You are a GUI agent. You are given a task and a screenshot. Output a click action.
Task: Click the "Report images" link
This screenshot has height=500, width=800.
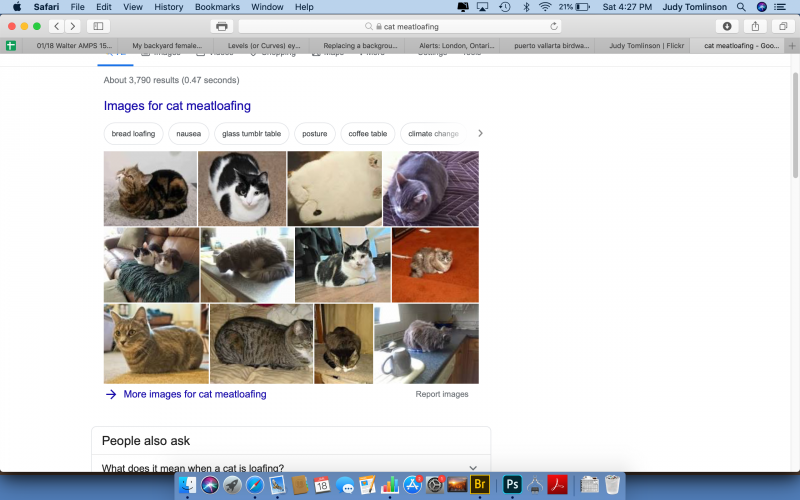[442, 394]
